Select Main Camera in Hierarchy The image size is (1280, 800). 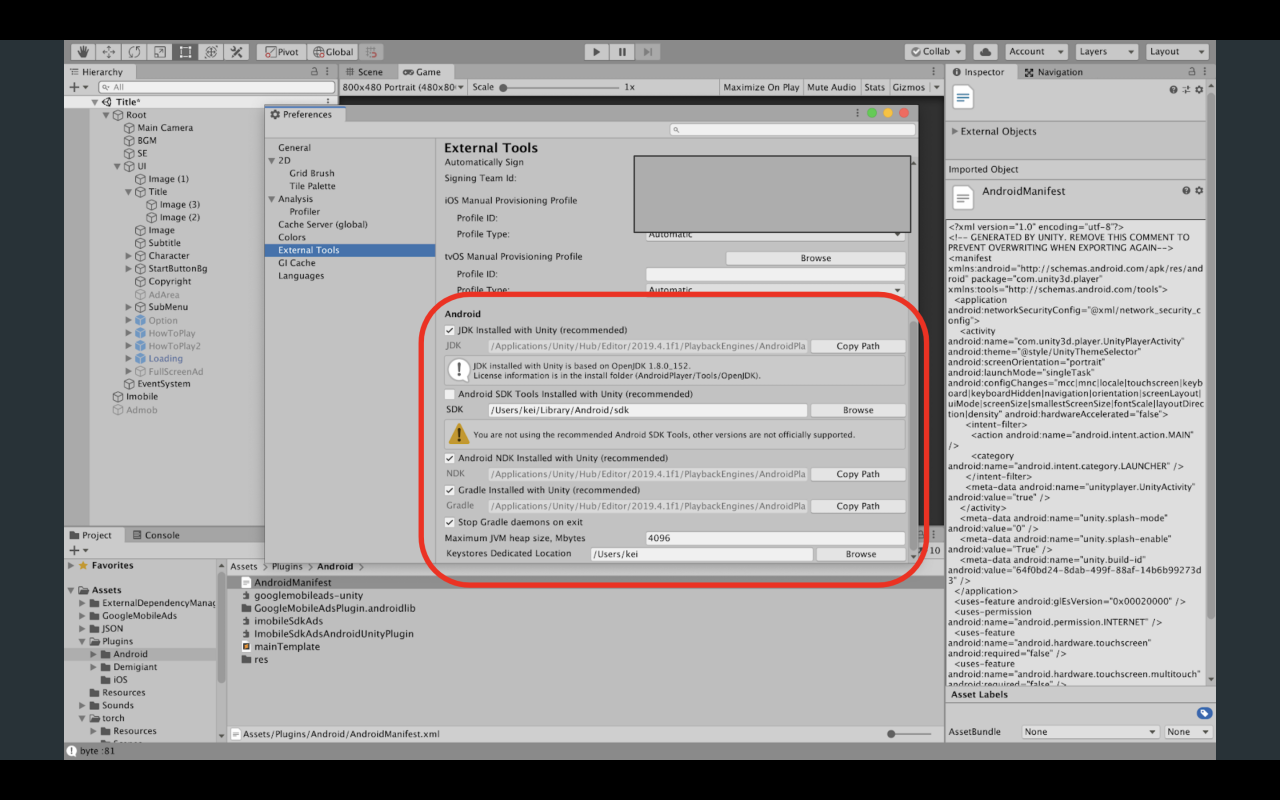click(165, 128)
